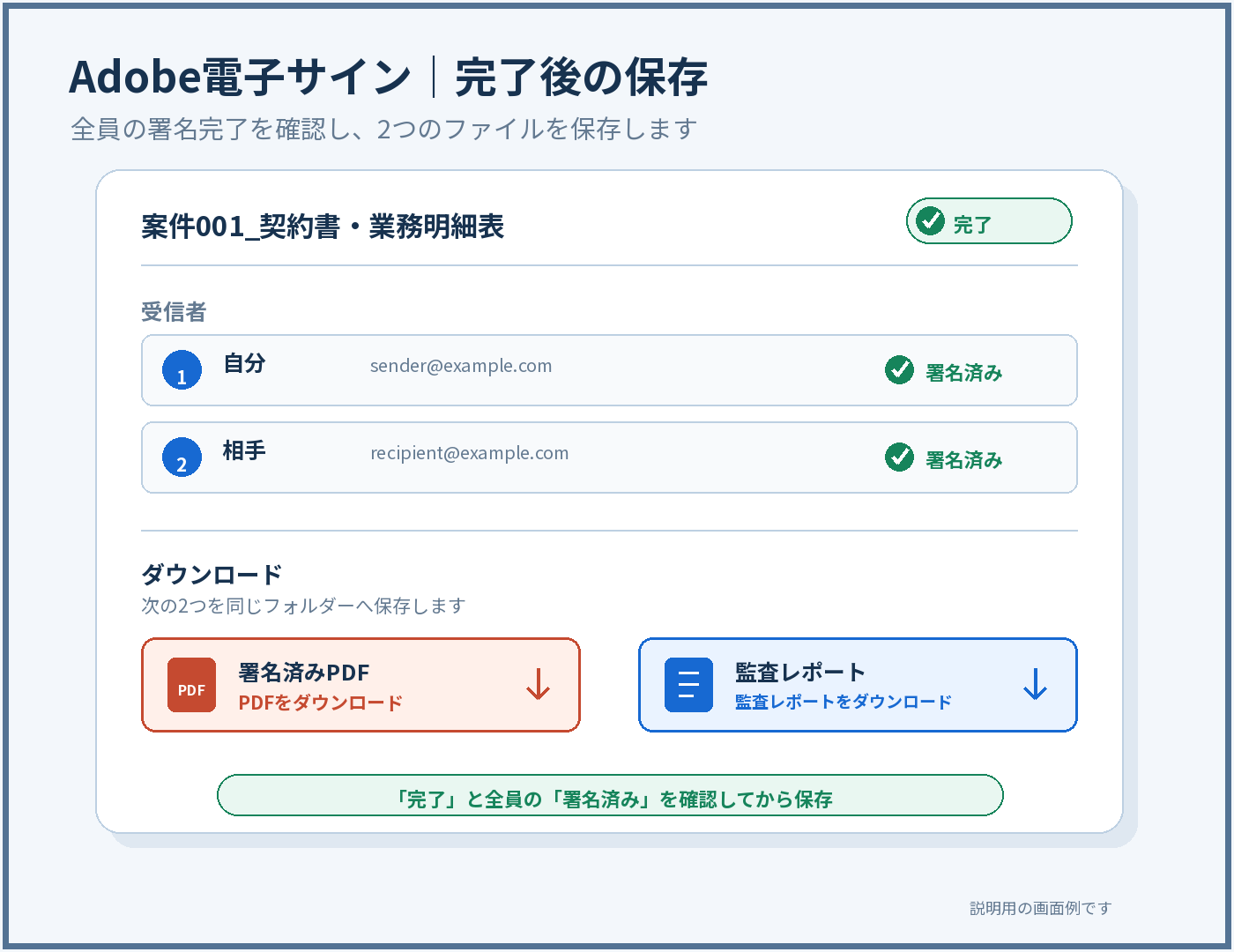Click the page heading Adobe電子サイン｜完了後の保存
The height and width of the screenshot is (952, 1234).
[388, 77]
